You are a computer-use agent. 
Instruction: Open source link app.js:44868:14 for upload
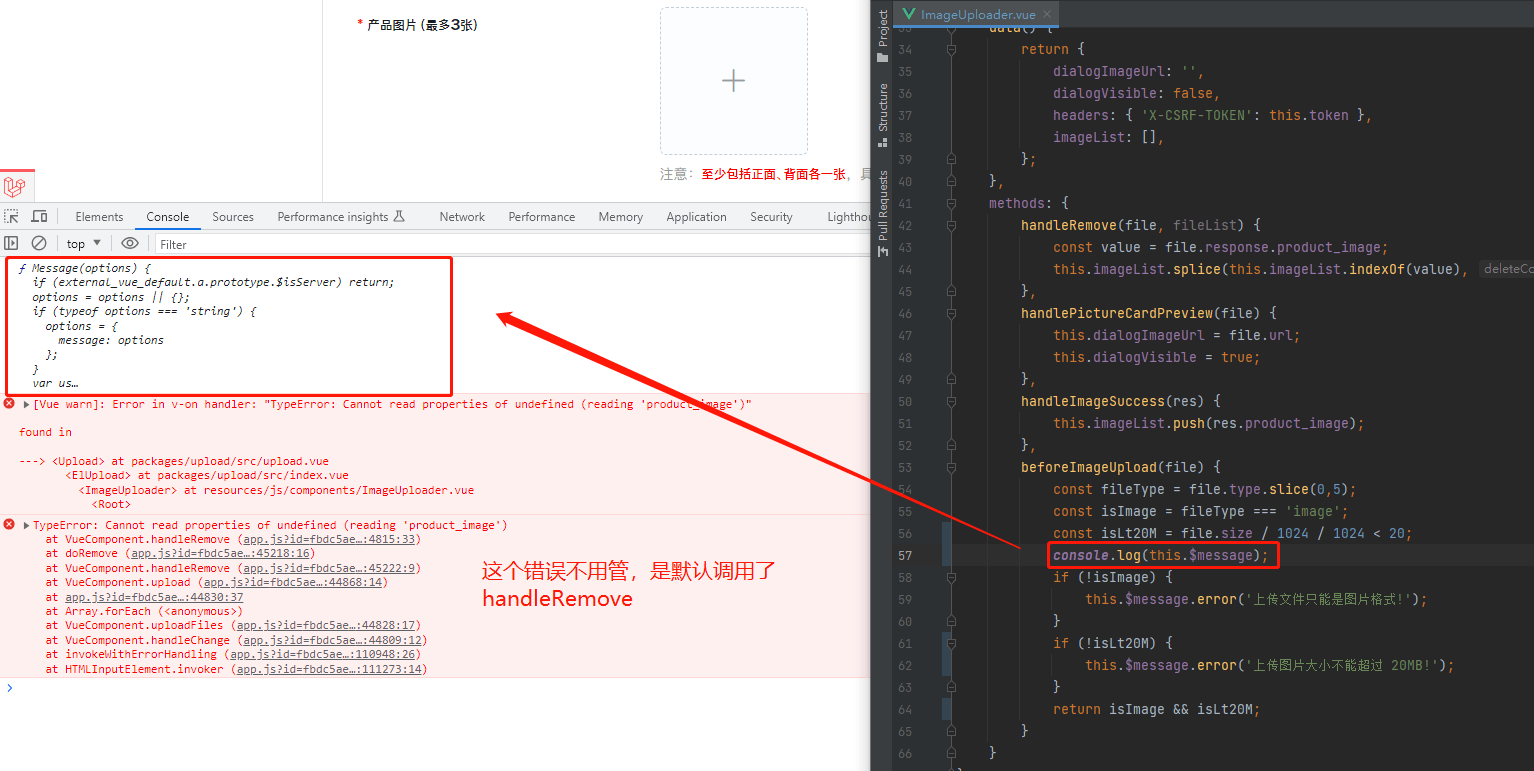coord(291,581)
